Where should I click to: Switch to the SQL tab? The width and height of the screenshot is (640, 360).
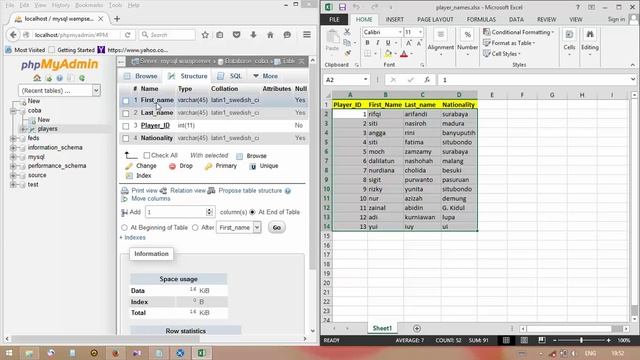coord(230,76)
